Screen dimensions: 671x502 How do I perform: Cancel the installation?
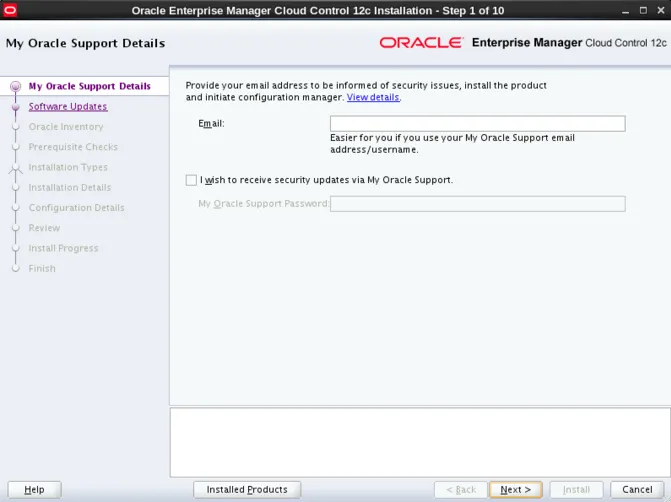(x=637, y=490)
